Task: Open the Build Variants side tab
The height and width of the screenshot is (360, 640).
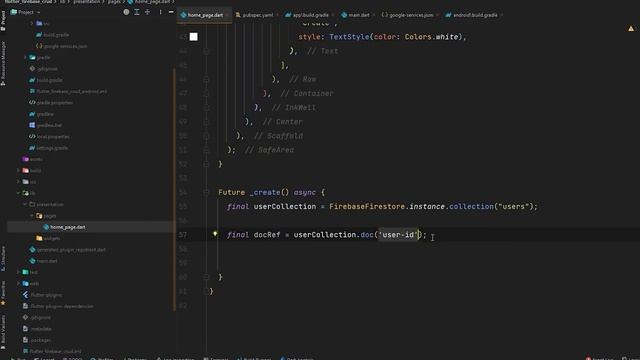Action: click(3, 331)
